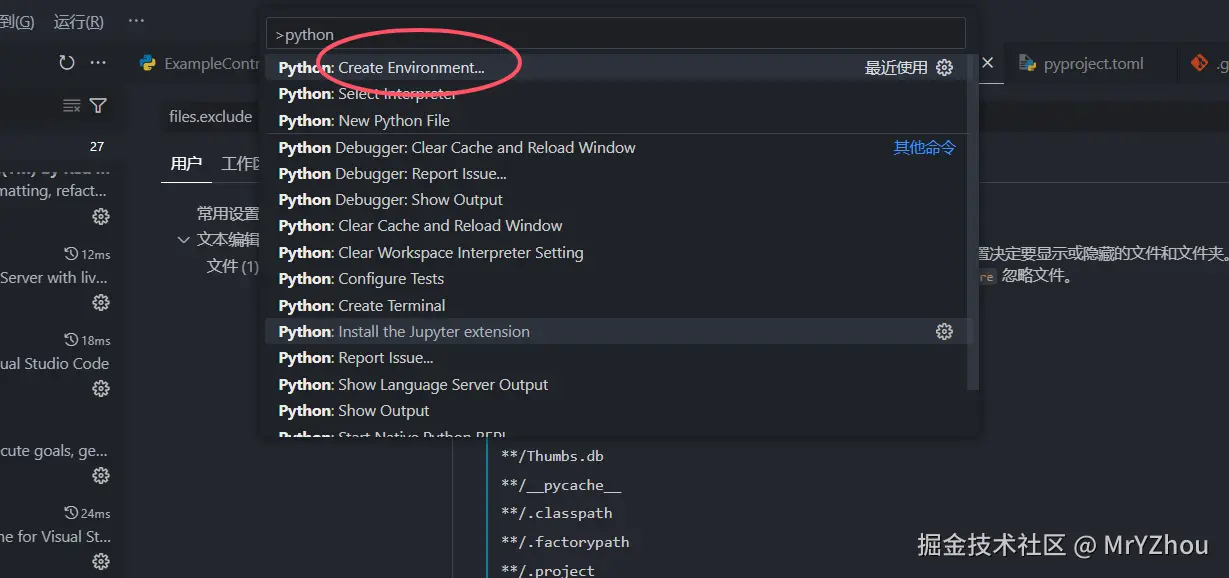1229x578 pixels.
Task: Click the **/.project exclude pattern
Action: [x=548, y=570]
